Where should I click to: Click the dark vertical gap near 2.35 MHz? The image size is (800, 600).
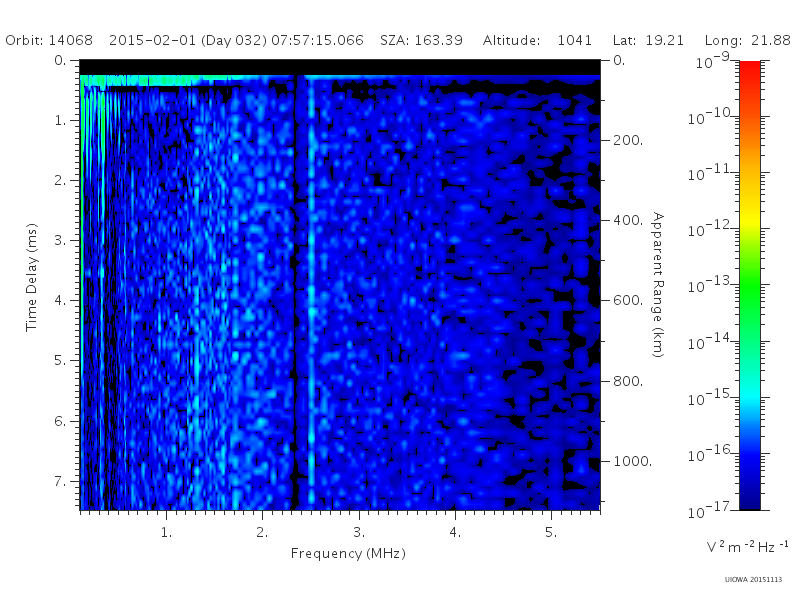[x=295, y=293]
